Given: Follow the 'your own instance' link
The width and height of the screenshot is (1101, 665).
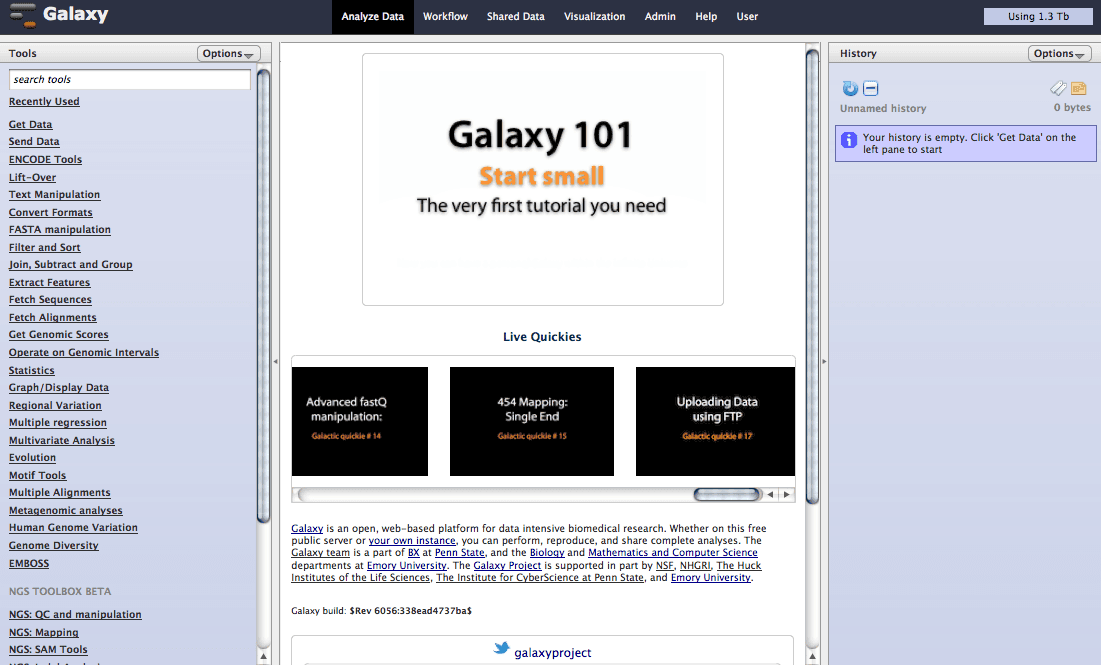Looking at the screenshot, I should pos(412,541).
